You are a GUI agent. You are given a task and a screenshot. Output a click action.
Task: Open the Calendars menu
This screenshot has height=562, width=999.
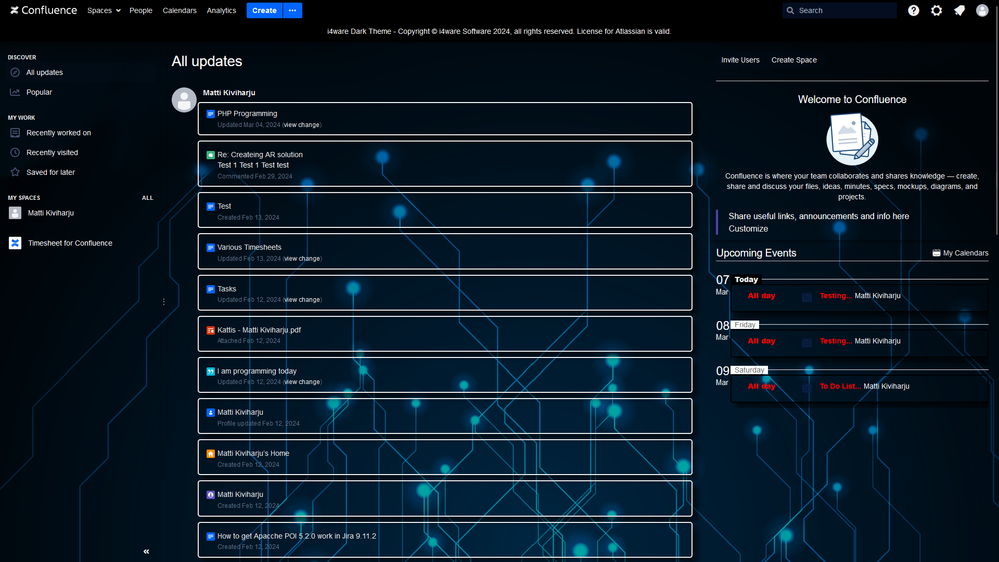pyautogui.click(x=180, y=10)
